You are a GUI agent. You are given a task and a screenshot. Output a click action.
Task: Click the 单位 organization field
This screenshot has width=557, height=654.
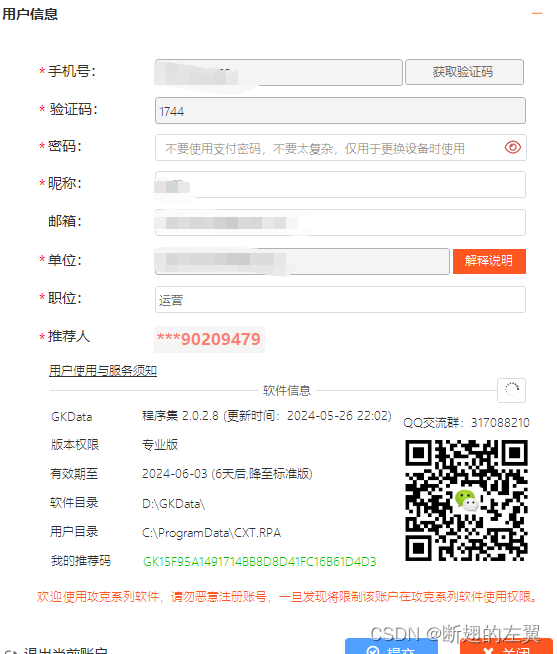[x=302, y=261]
